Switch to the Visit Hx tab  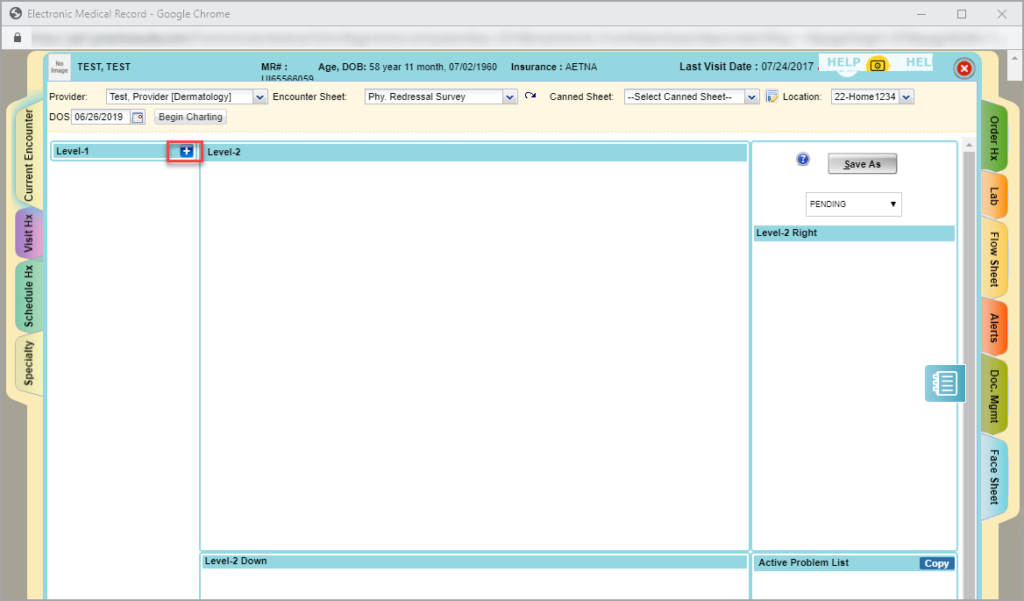29,234
